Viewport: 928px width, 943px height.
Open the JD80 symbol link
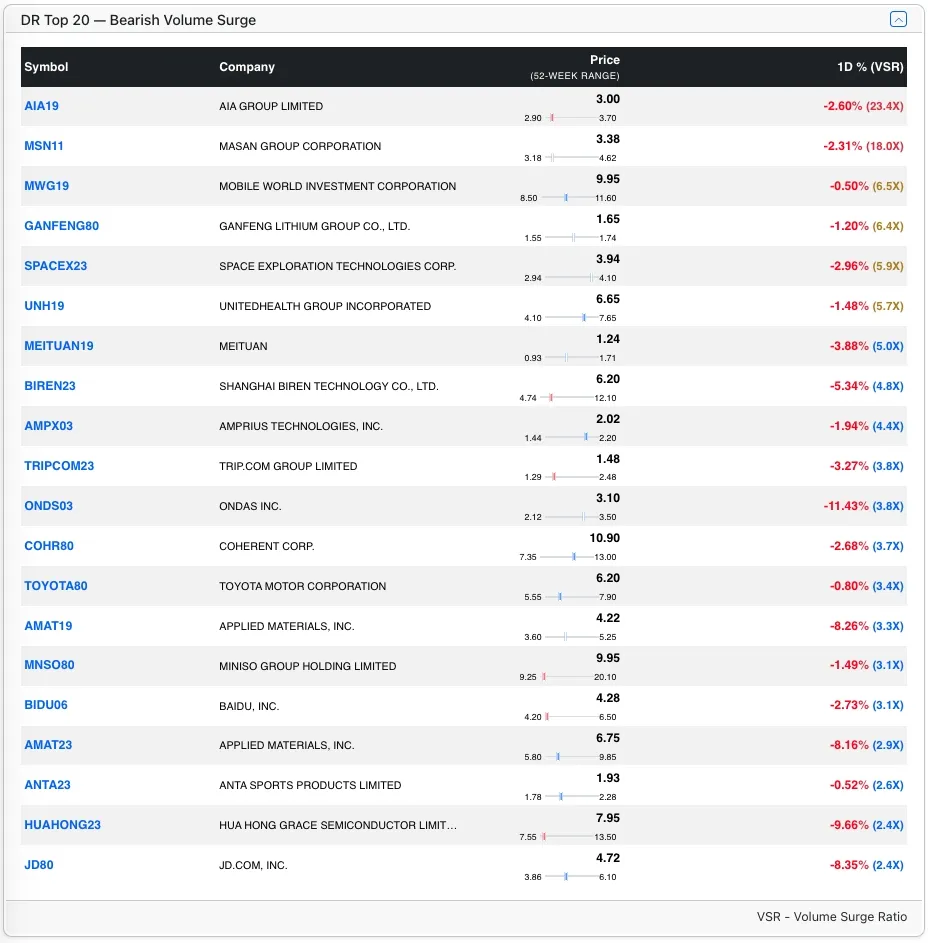pos(38,865)
